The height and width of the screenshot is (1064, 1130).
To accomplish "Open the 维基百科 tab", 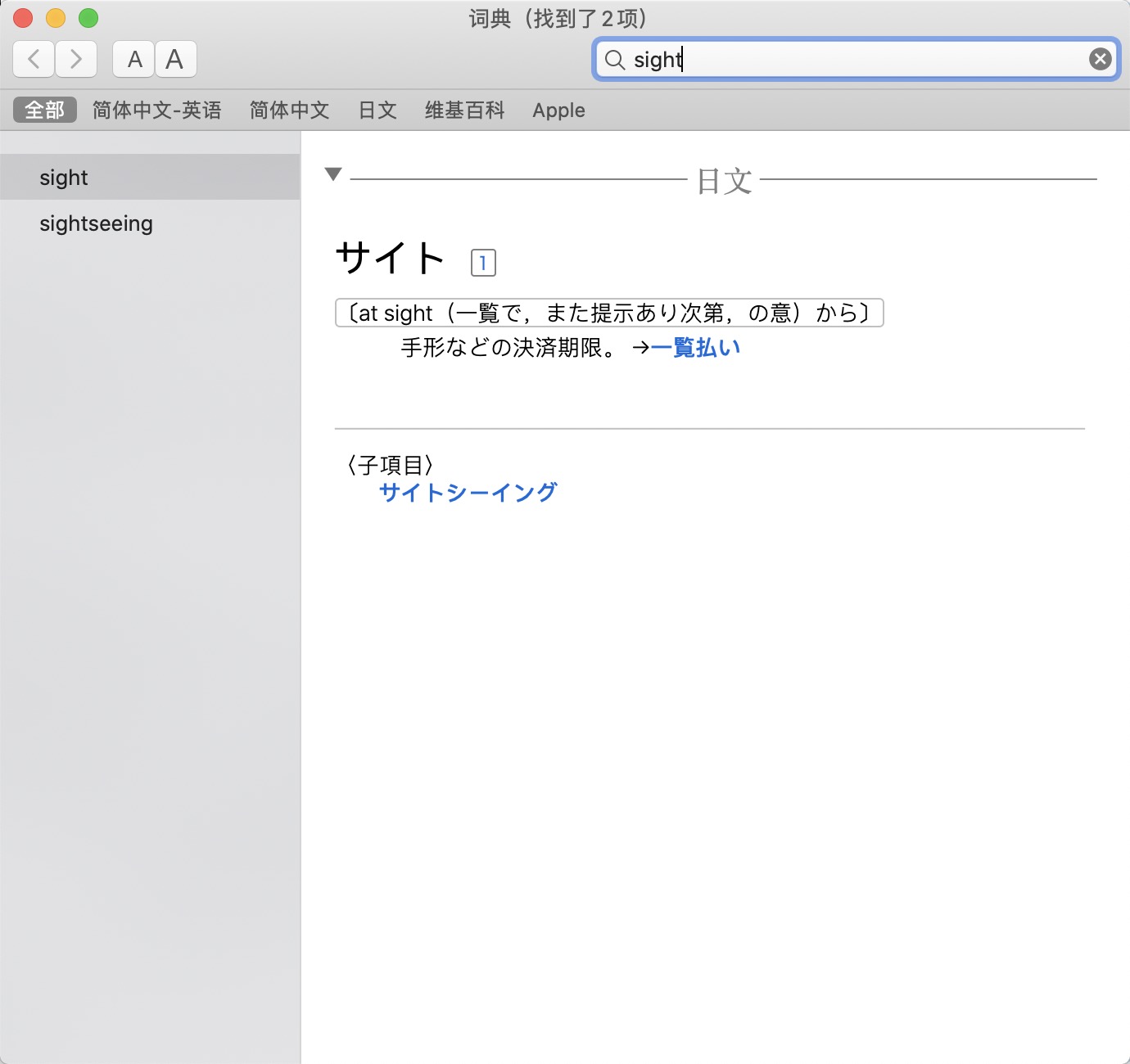I will pos(464,110).
